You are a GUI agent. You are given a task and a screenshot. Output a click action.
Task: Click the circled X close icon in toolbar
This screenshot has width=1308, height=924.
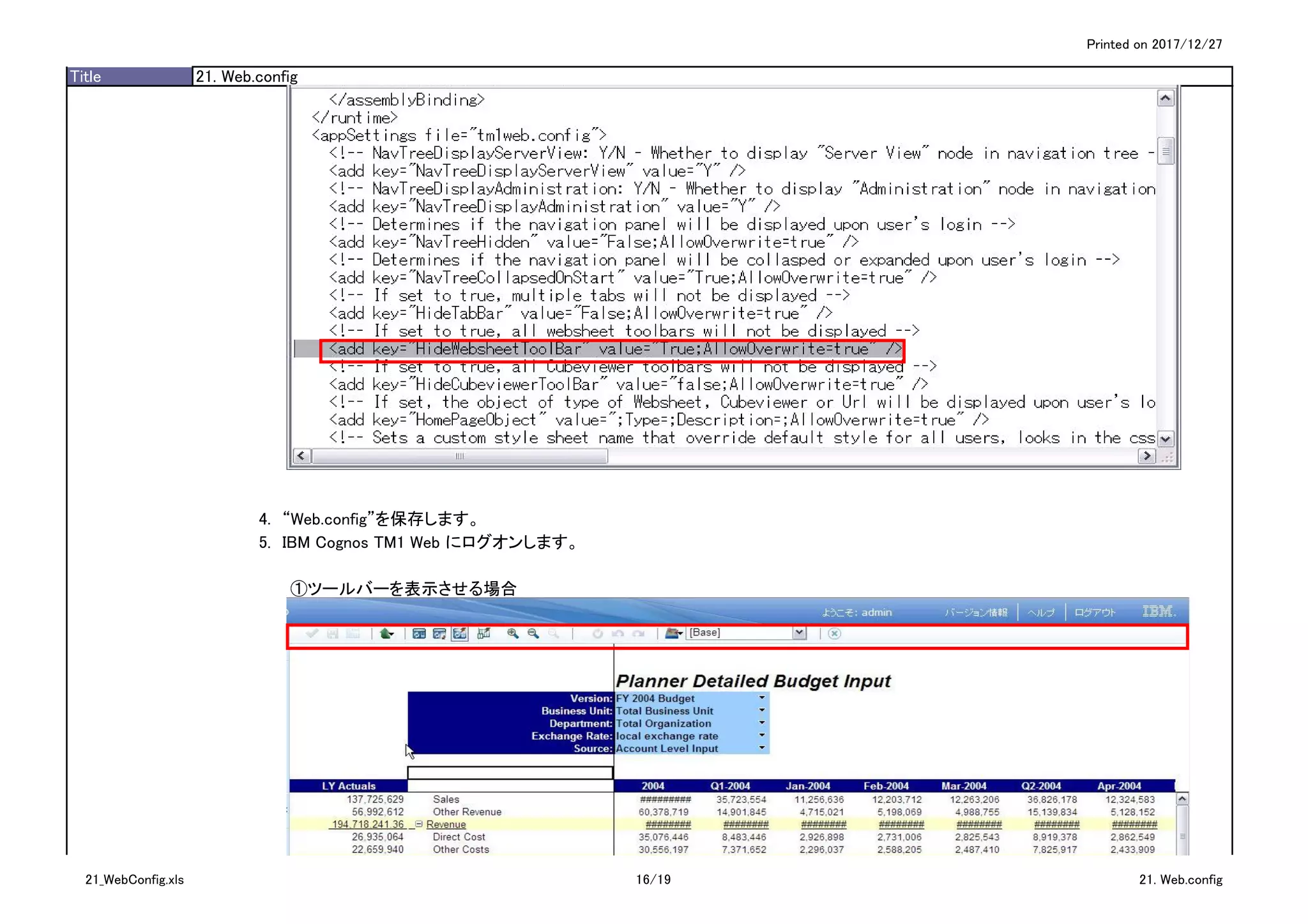[834, 633]
